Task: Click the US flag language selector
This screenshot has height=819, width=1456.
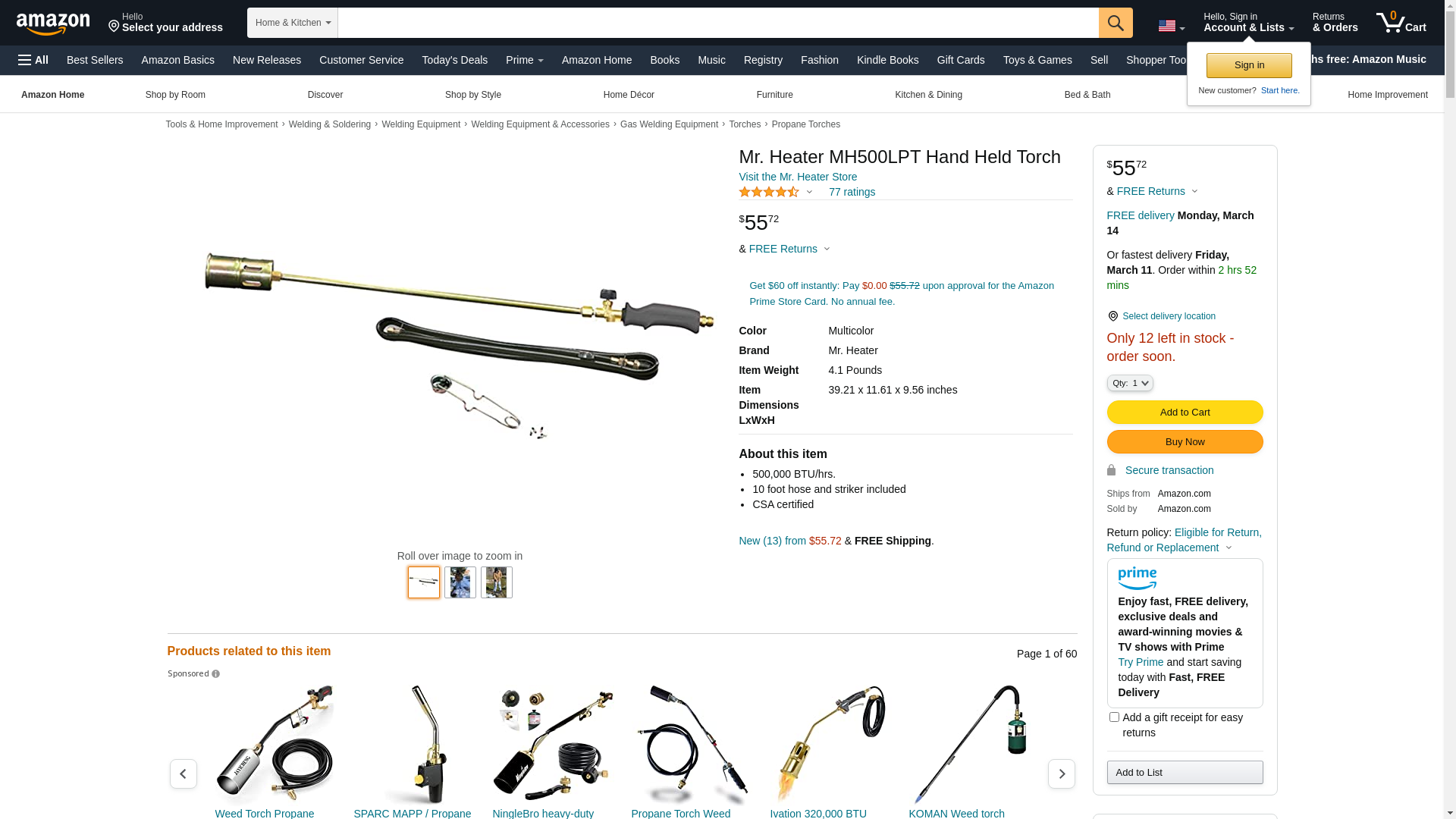Action: [x=1172, y=26]
